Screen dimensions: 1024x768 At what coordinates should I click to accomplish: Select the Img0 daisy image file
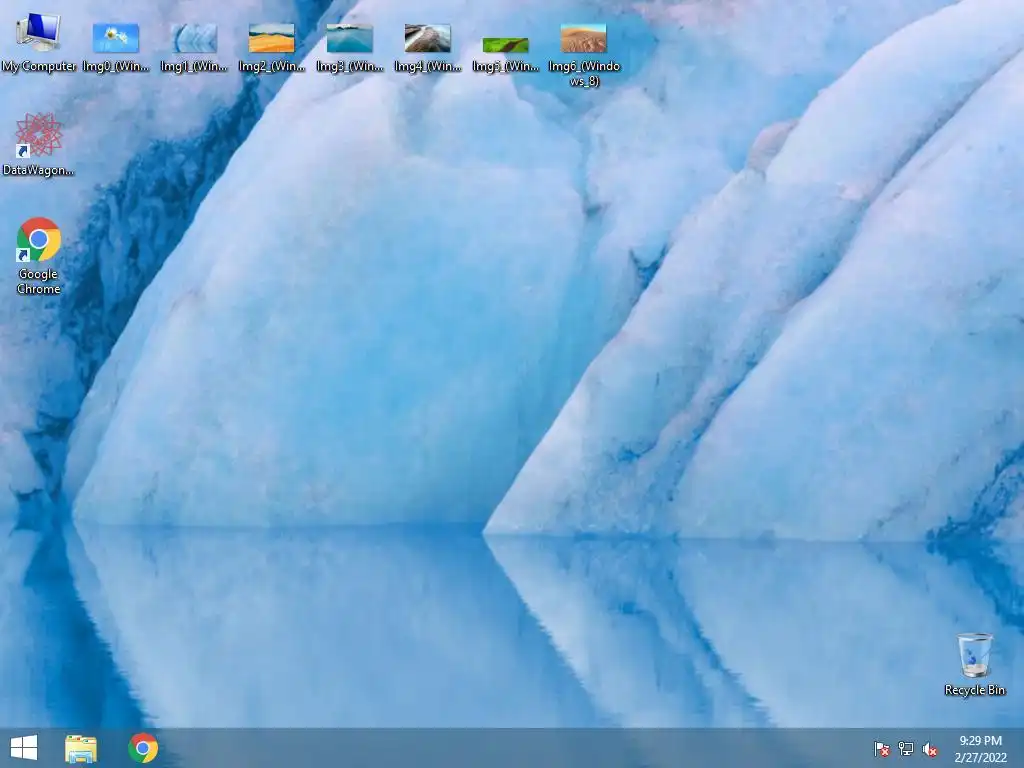tap(116, 47)
